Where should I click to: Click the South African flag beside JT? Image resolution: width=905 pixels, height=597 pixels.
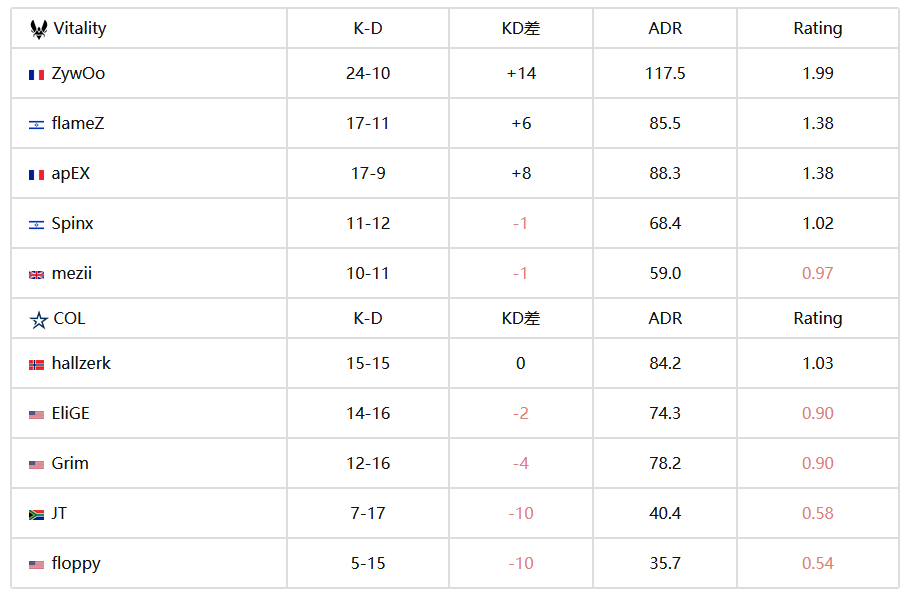(x=36, y=515)
